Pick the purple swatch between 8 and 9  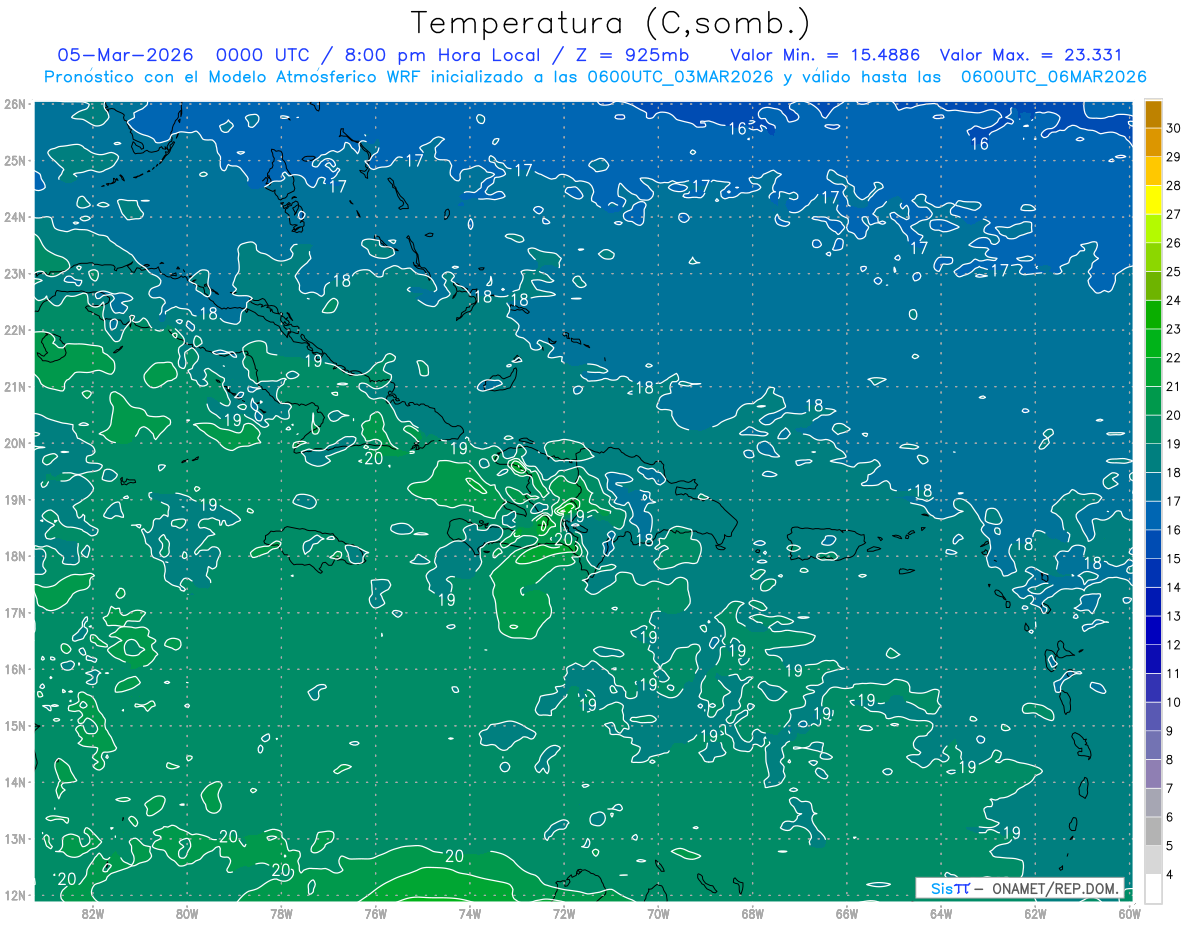click(1153, 745)
